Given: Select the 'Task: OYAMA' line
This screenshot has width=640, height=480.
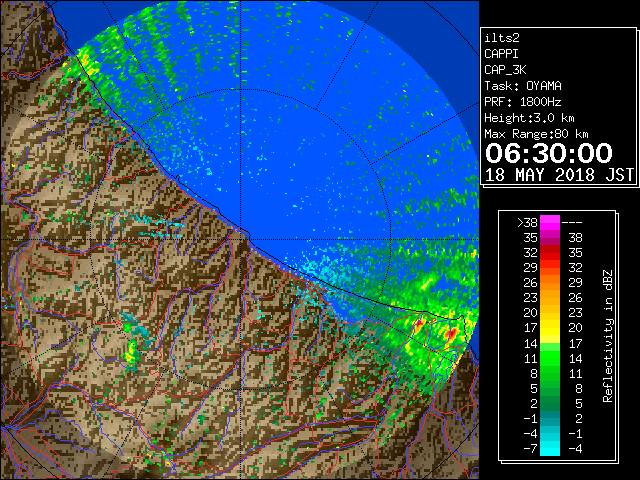Looking at the screenshot, I should tap(523, 86).
